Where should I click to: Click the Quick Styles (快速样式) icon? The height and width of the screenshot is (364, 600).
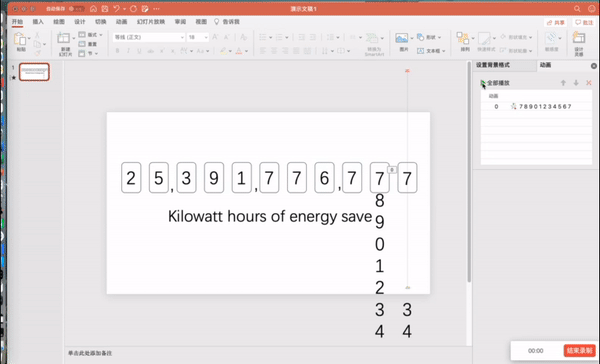(x=484, y=38)
